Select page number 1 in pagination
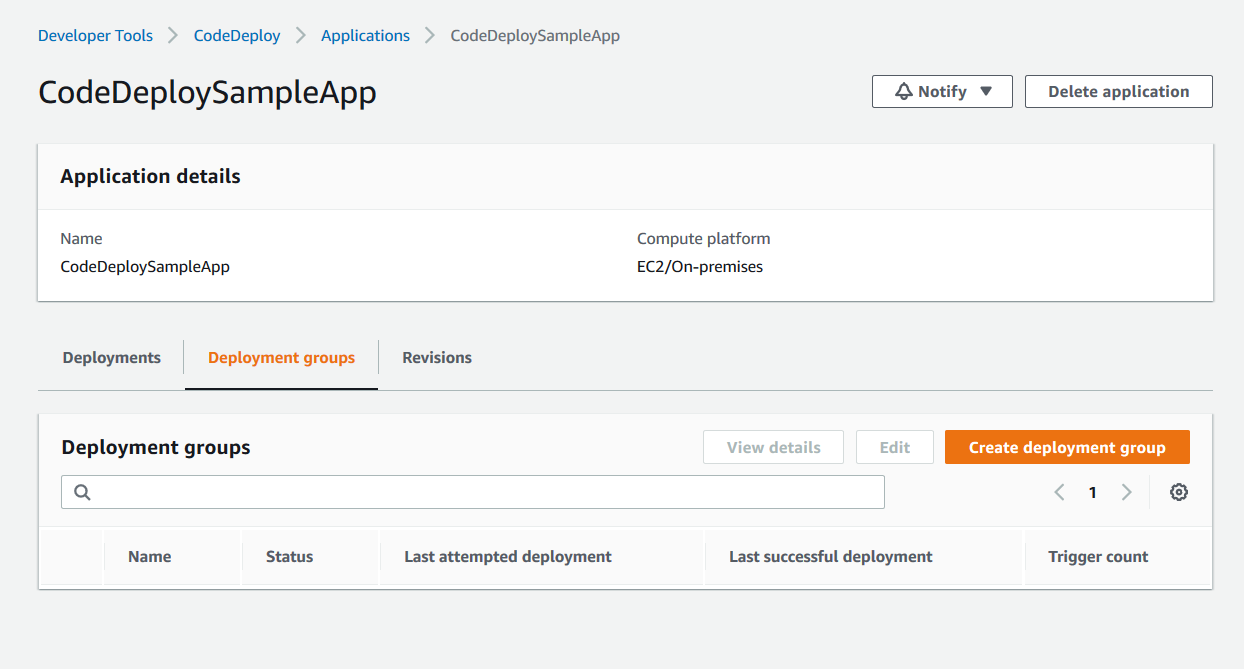This screenshot has width=1244, height=669. point(1093,492)
